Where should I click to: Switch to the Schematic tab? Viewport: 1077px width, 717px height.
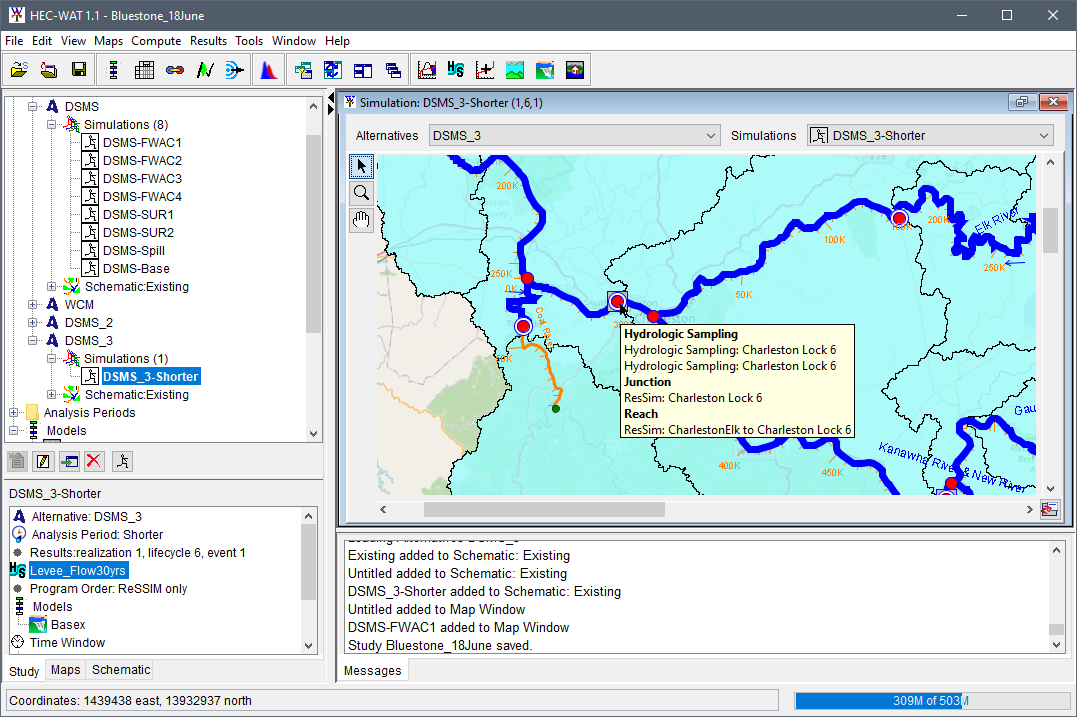pos(119,670)
